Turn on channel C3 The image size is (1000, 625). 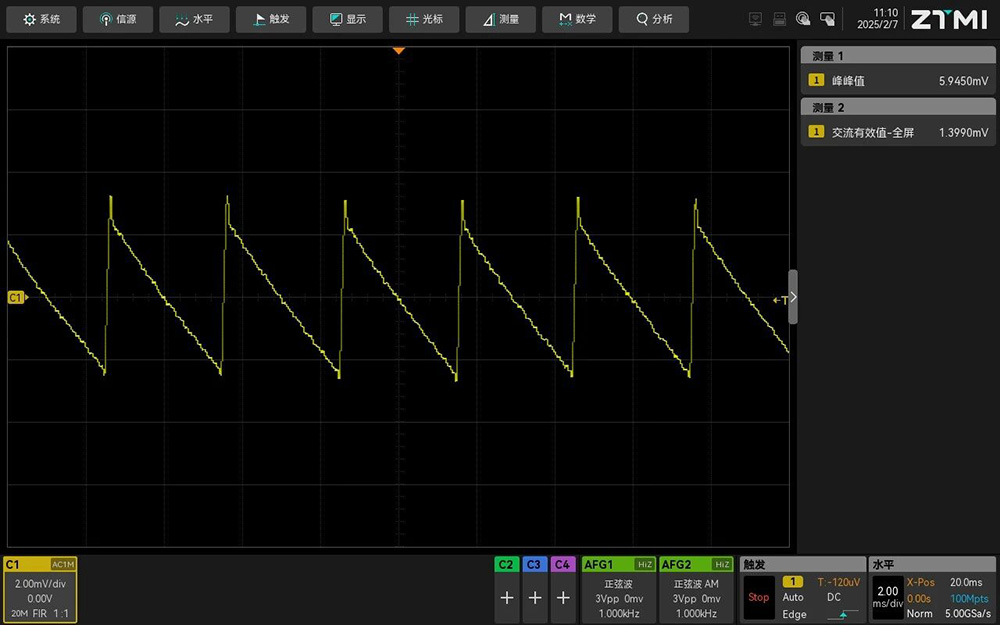pyautogui.click(x=535, y=597)
